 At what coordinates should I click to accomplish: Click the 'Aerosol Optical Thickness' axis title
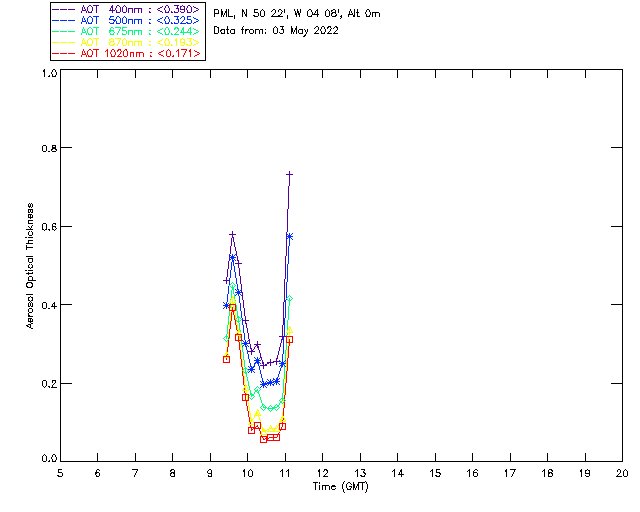tap(30, 266)
